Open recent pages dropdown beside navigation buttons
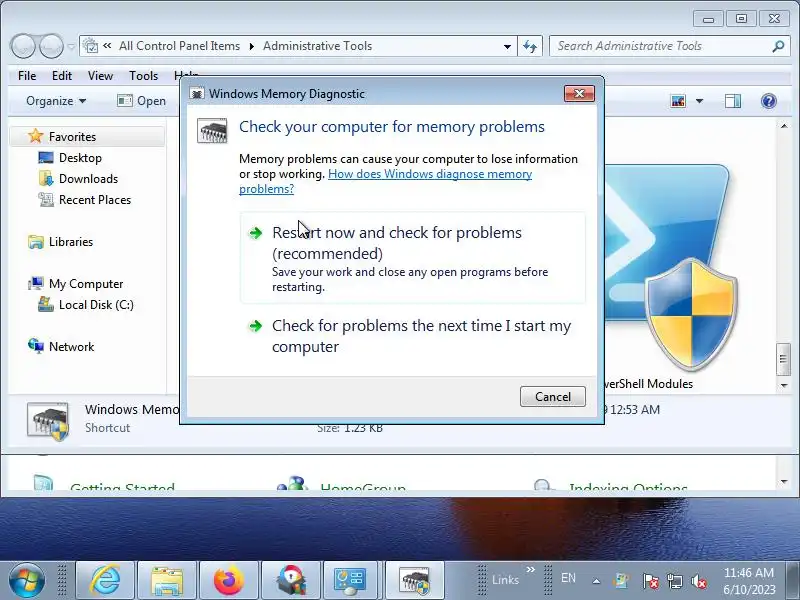The height and width of the screenshot is (600, 800). tap(71, 46)
